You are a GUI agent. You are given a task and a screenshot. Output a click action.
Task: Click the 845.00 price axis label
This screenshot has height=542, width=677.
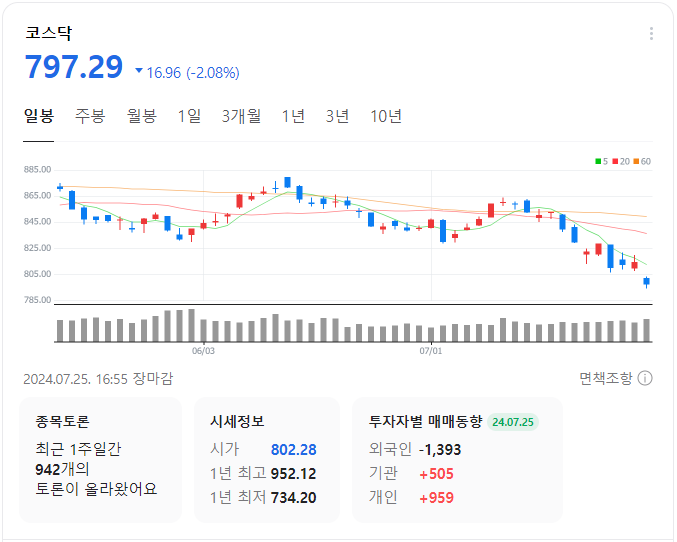tap(37, 222)
